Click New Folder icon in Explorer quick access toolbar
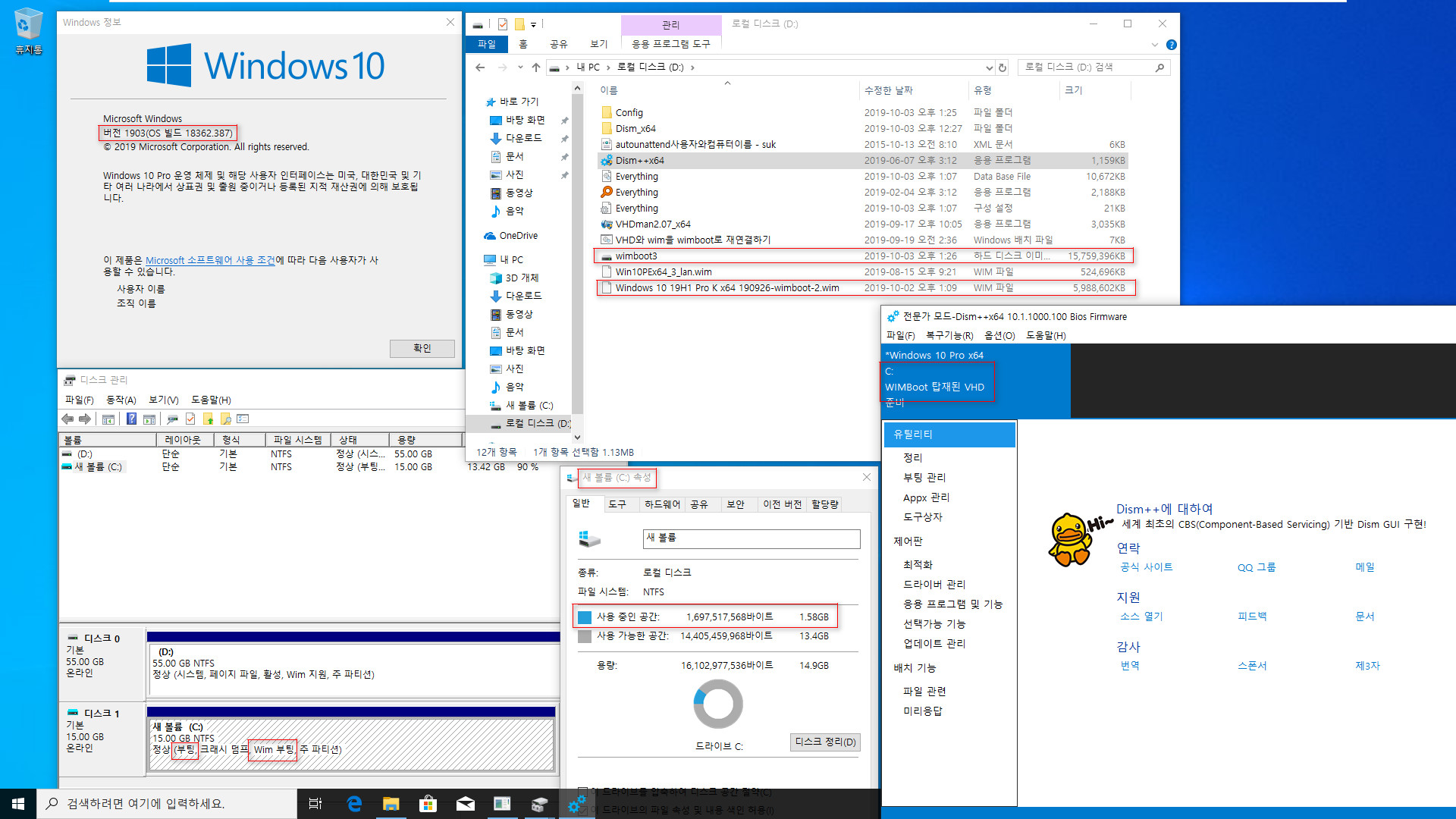The width and height of the screenshot is (1456, 819). 519,24
